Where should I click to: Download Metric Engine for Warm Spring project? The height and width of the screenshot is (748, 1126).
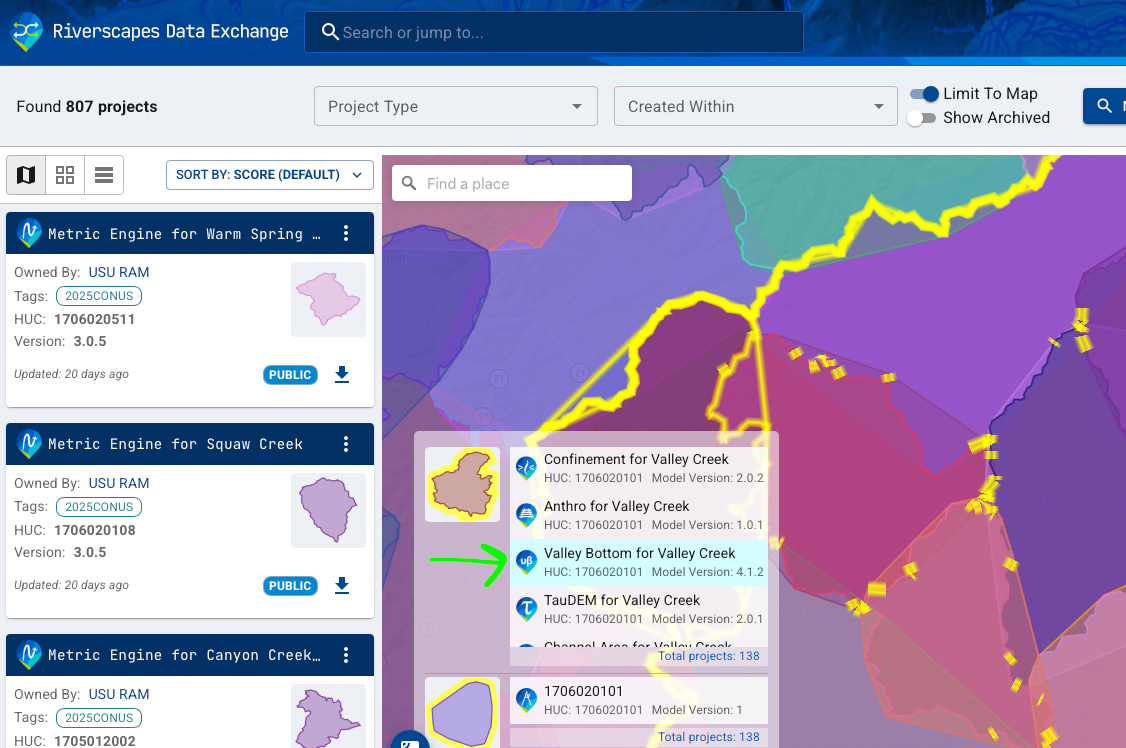tap(342, 375)
